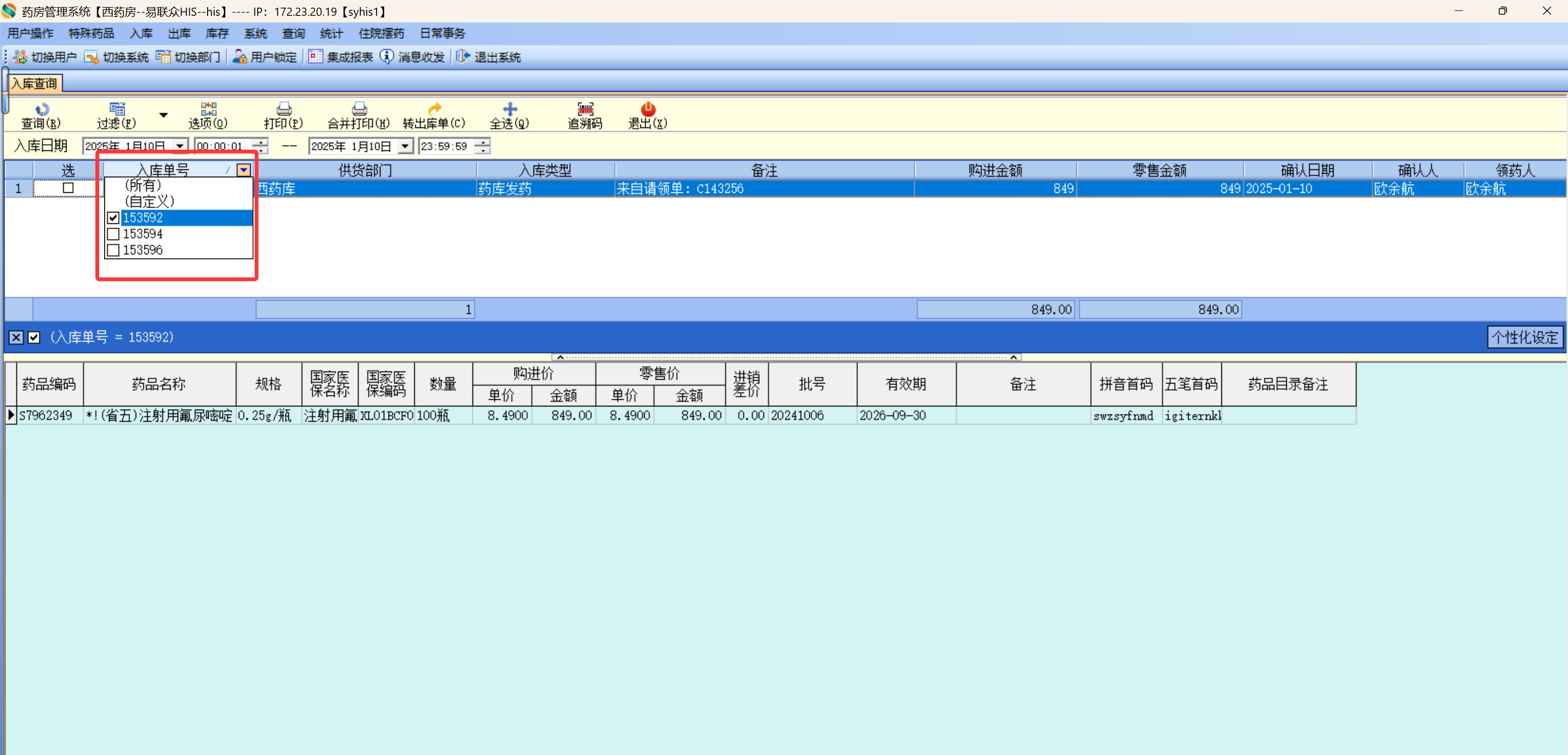Open the 库存 menu
This screenshot has height=755, width=1568.
coord(217,33)
